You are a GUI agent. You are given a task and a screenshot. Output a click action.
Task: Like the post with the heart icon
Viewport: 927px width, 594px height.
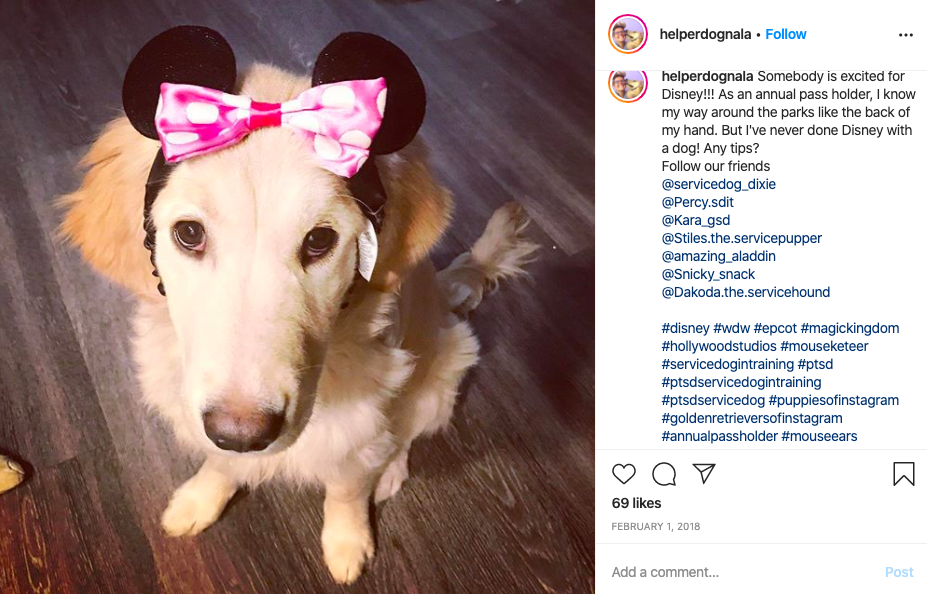point(624,473)
